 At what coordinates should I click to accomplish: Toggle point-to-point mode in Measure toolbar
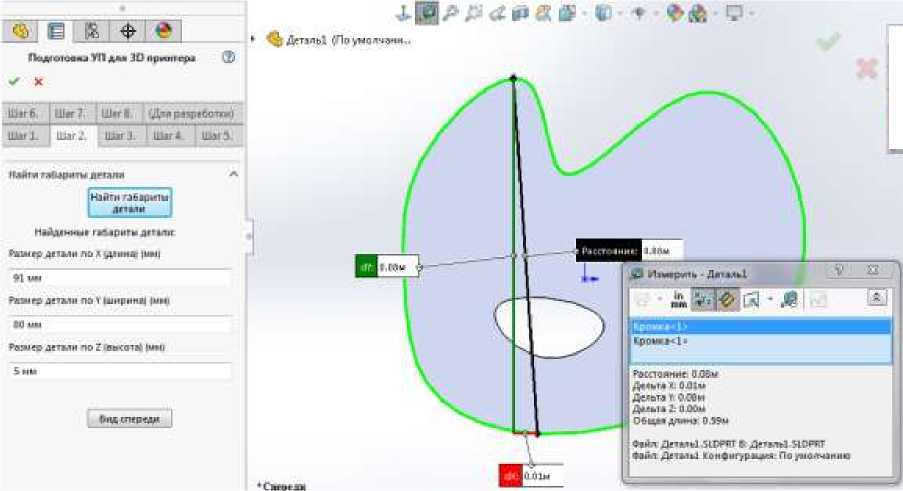pos(727,298)
